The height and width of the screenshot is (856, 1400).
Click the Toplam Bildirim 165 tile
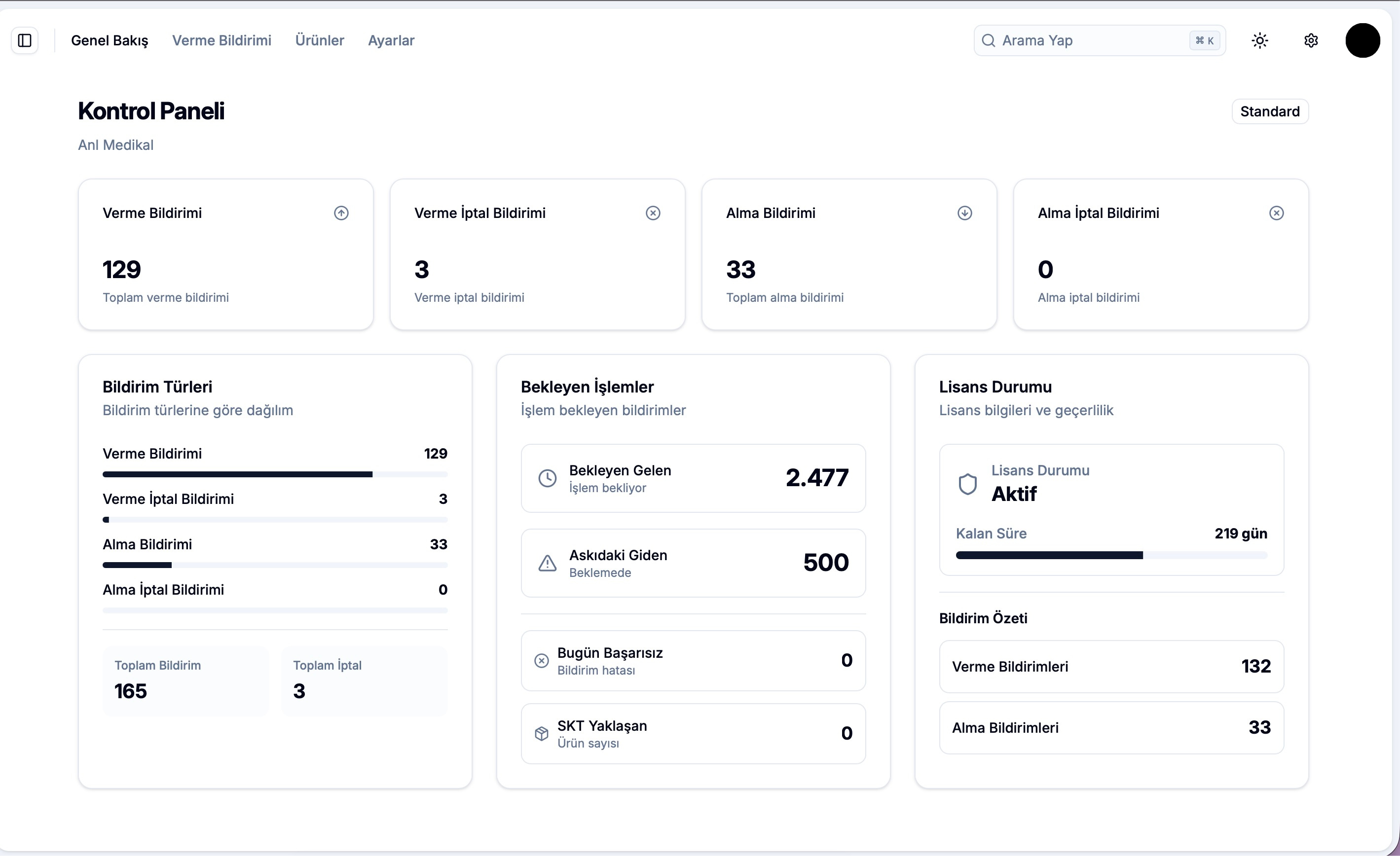(x=186, y=681)
